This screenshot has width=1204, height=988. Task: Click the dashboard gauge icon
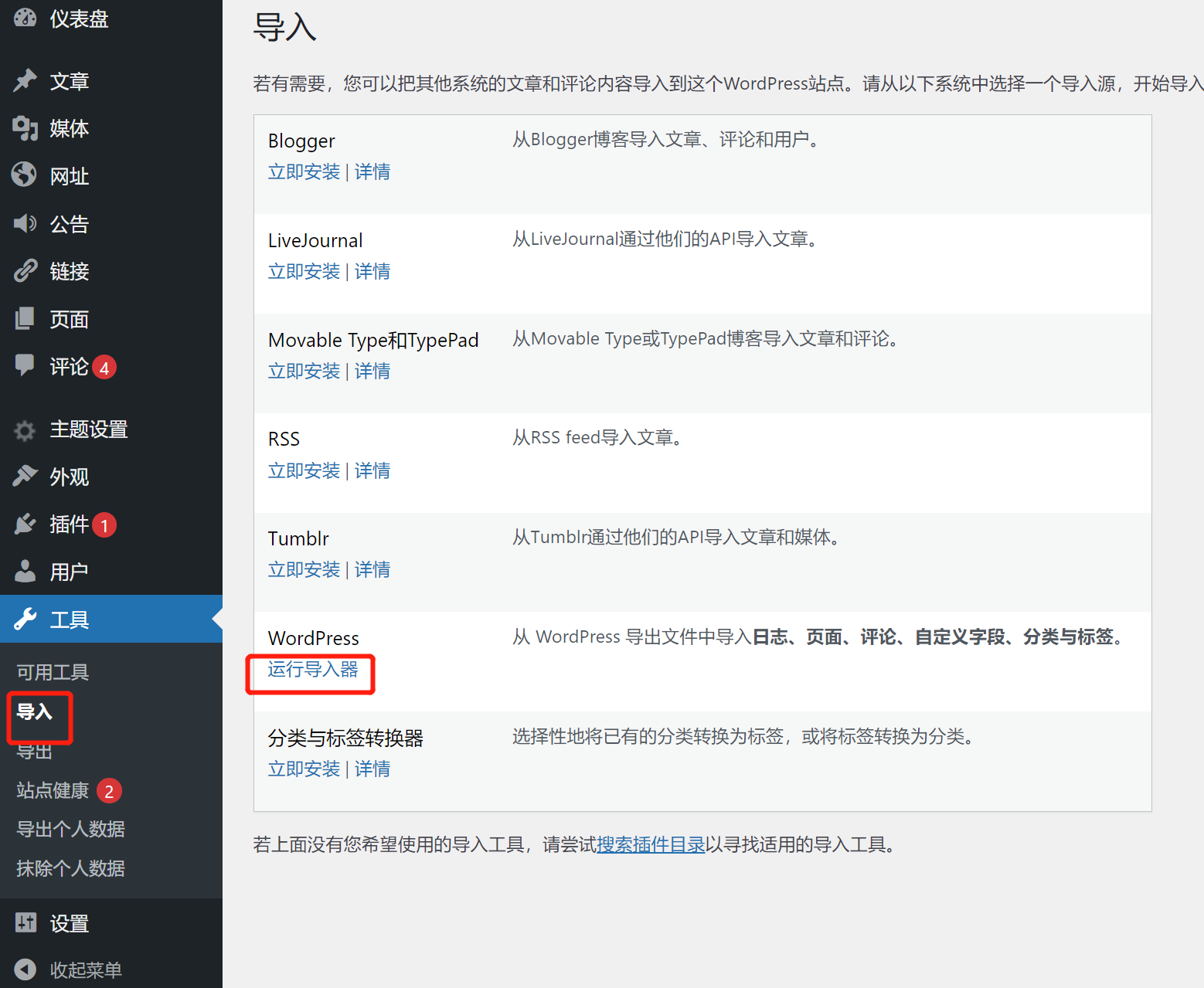click(x=25, y=17)
